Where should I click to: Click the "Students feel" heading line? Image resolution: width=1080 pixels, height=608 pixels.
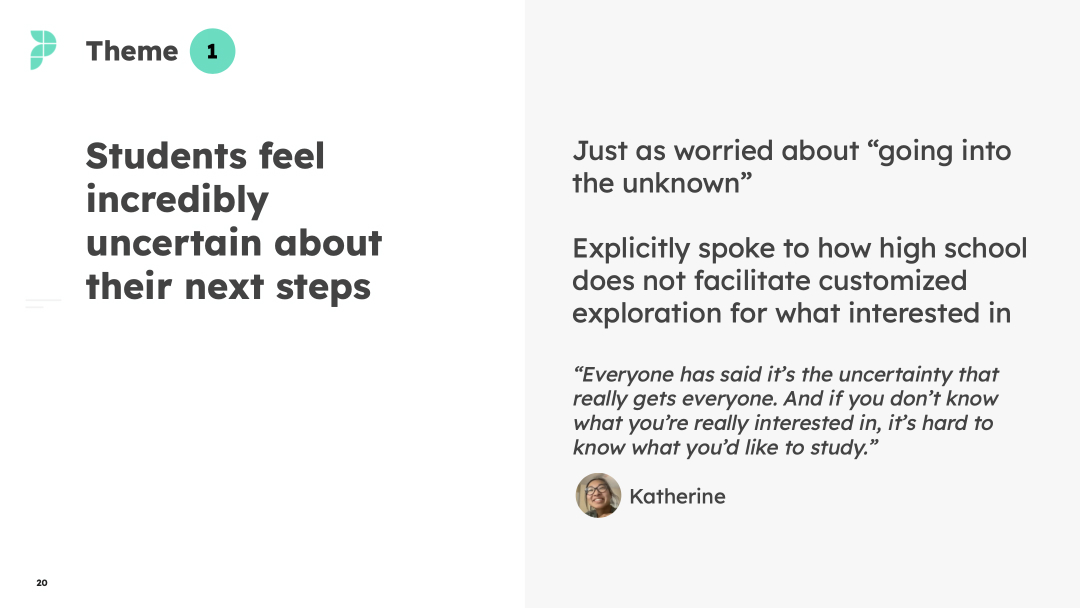[205, 156]
